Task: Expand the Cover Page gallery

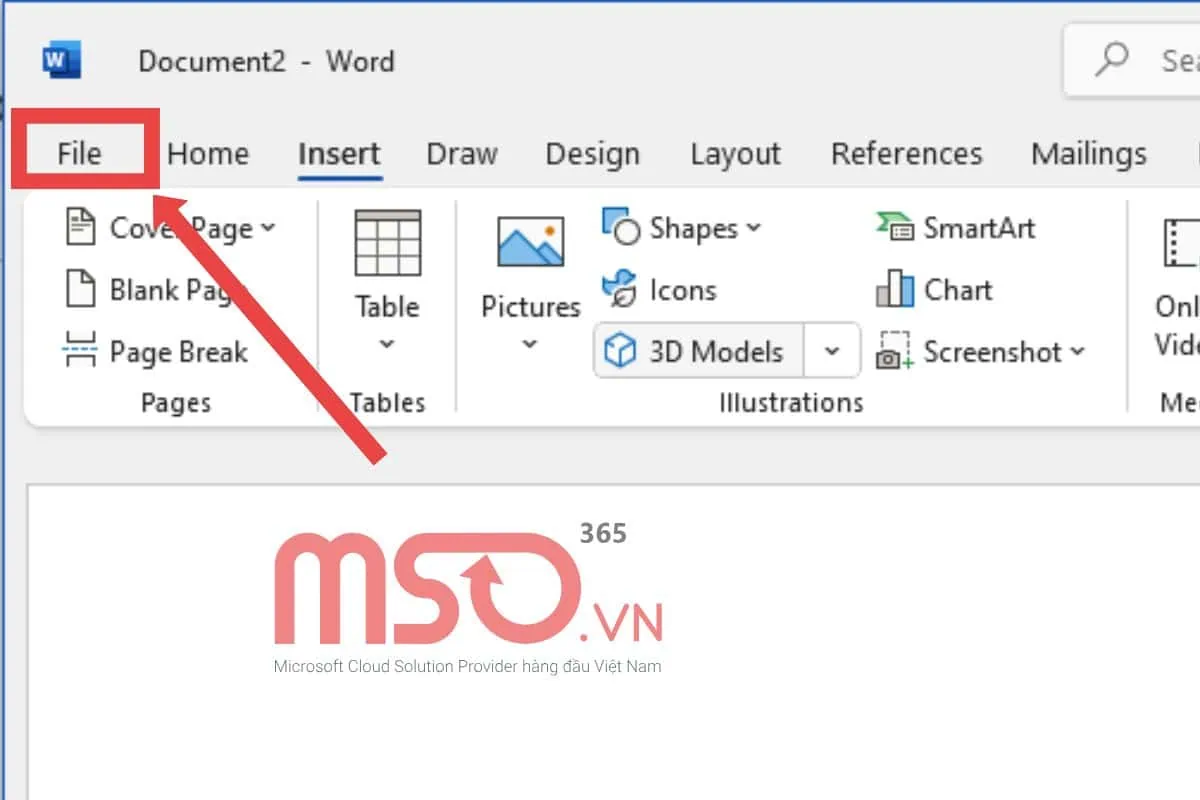Action: click(x=267, y=228)
